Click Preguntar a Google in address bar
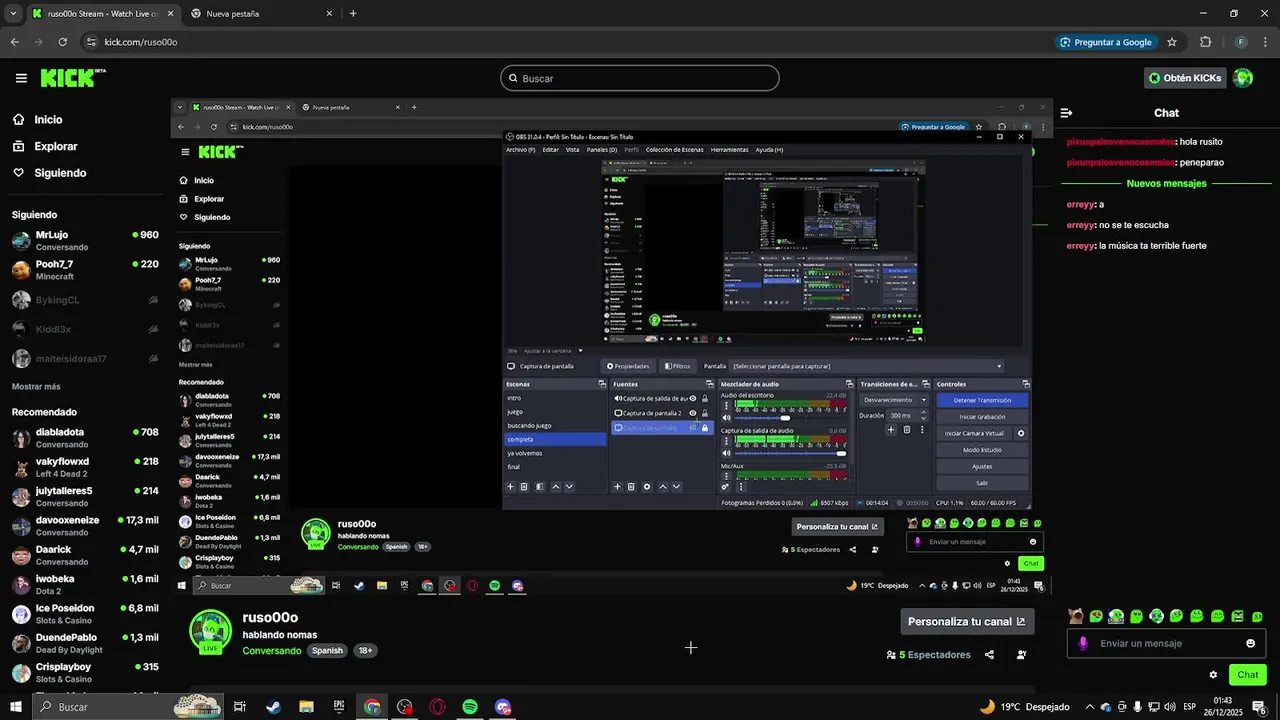Image resolution: width=1280 pixels, height=720 pixels. [x=1106, y=42]
